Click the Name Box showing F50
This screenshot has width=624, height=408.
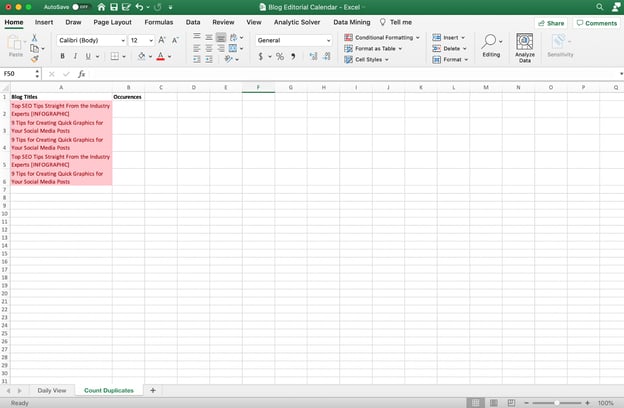click(x=18, y=74)
